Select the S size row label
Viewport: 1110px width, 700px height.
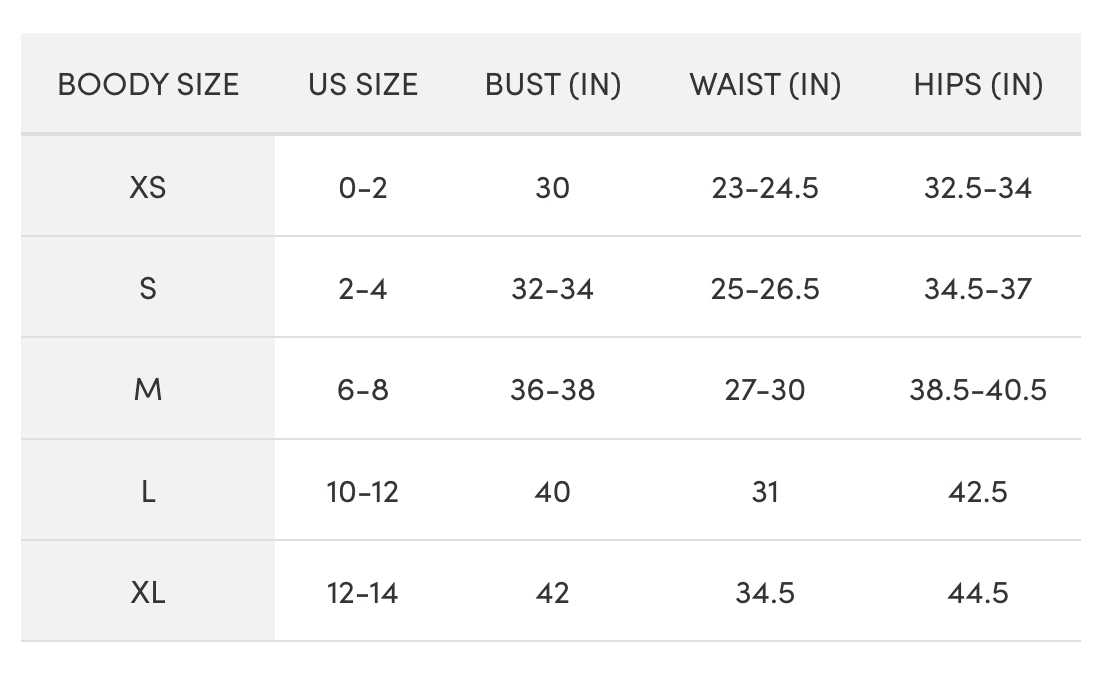click(x=148, y=289)
